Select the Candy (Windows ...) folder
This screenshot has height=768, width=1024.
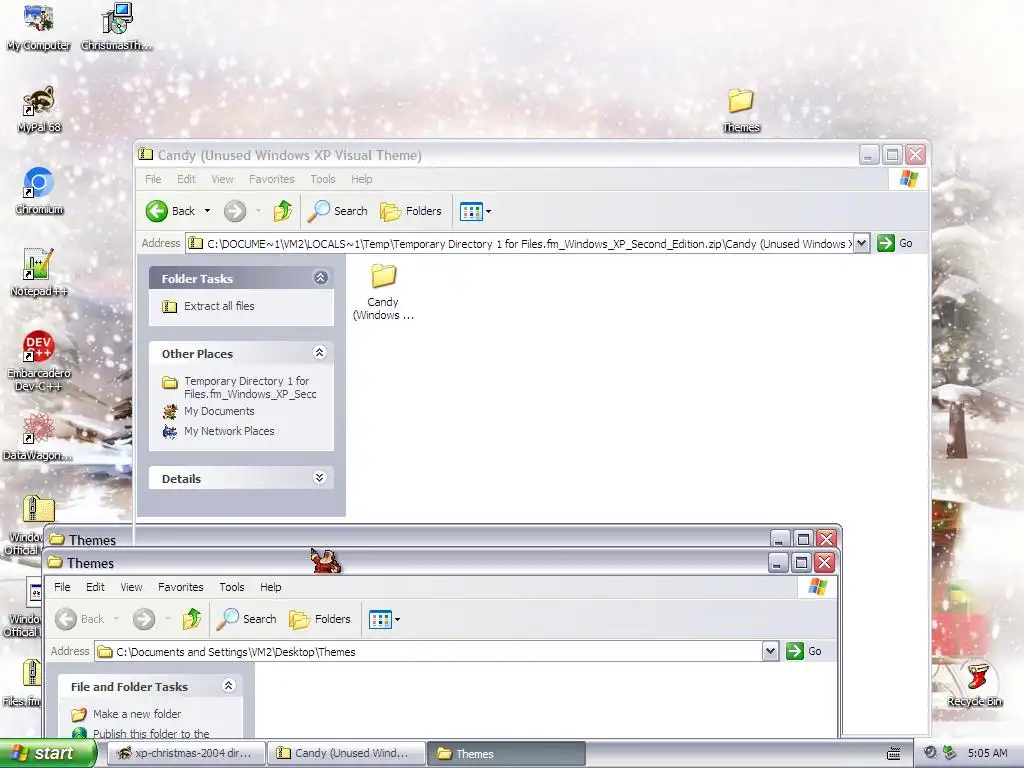[x=383, y=292]
